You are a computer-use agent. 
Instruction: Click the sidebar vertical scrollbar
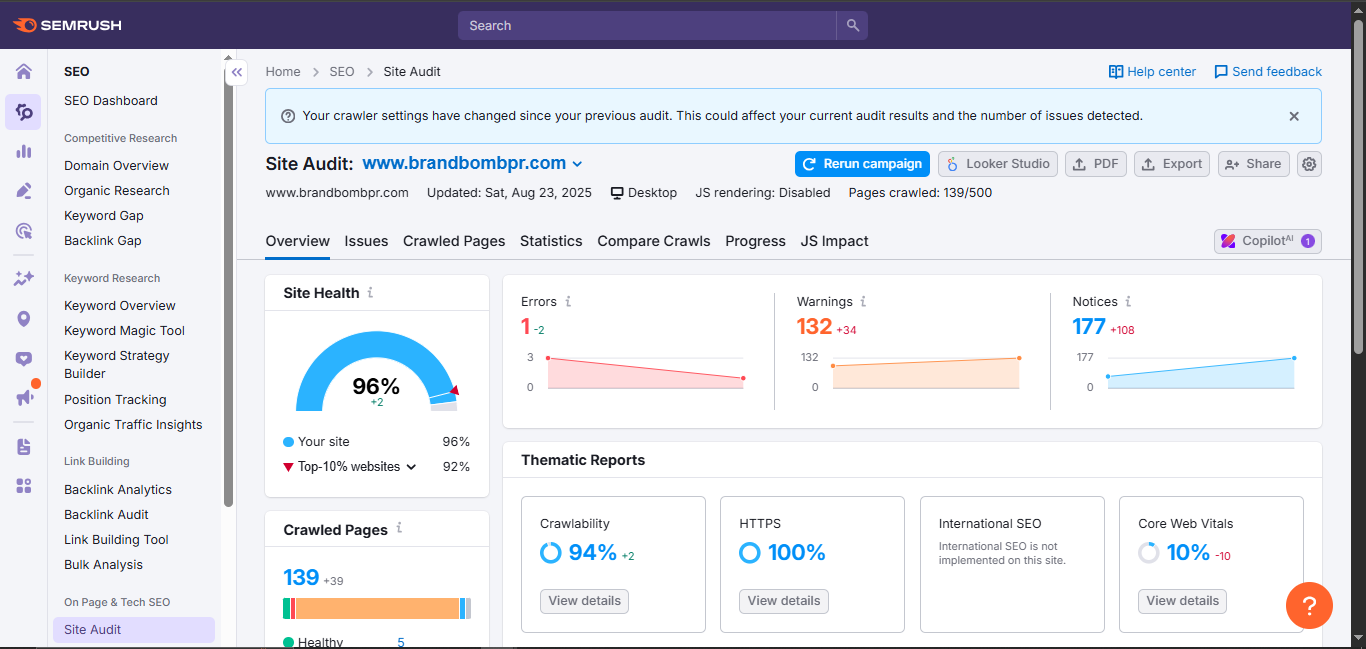tap(228, 283)
